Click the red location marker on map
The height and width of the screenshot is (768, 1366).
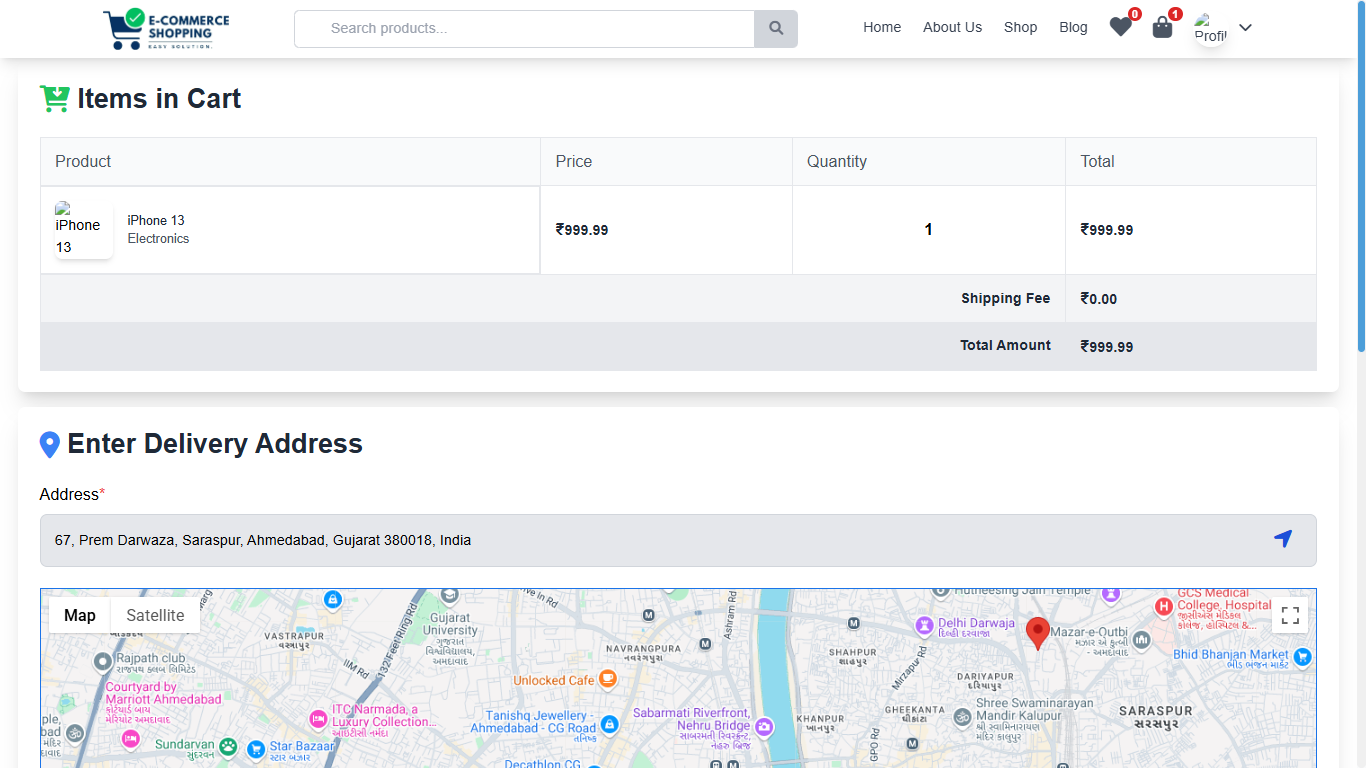click(x=1038, y=633)
